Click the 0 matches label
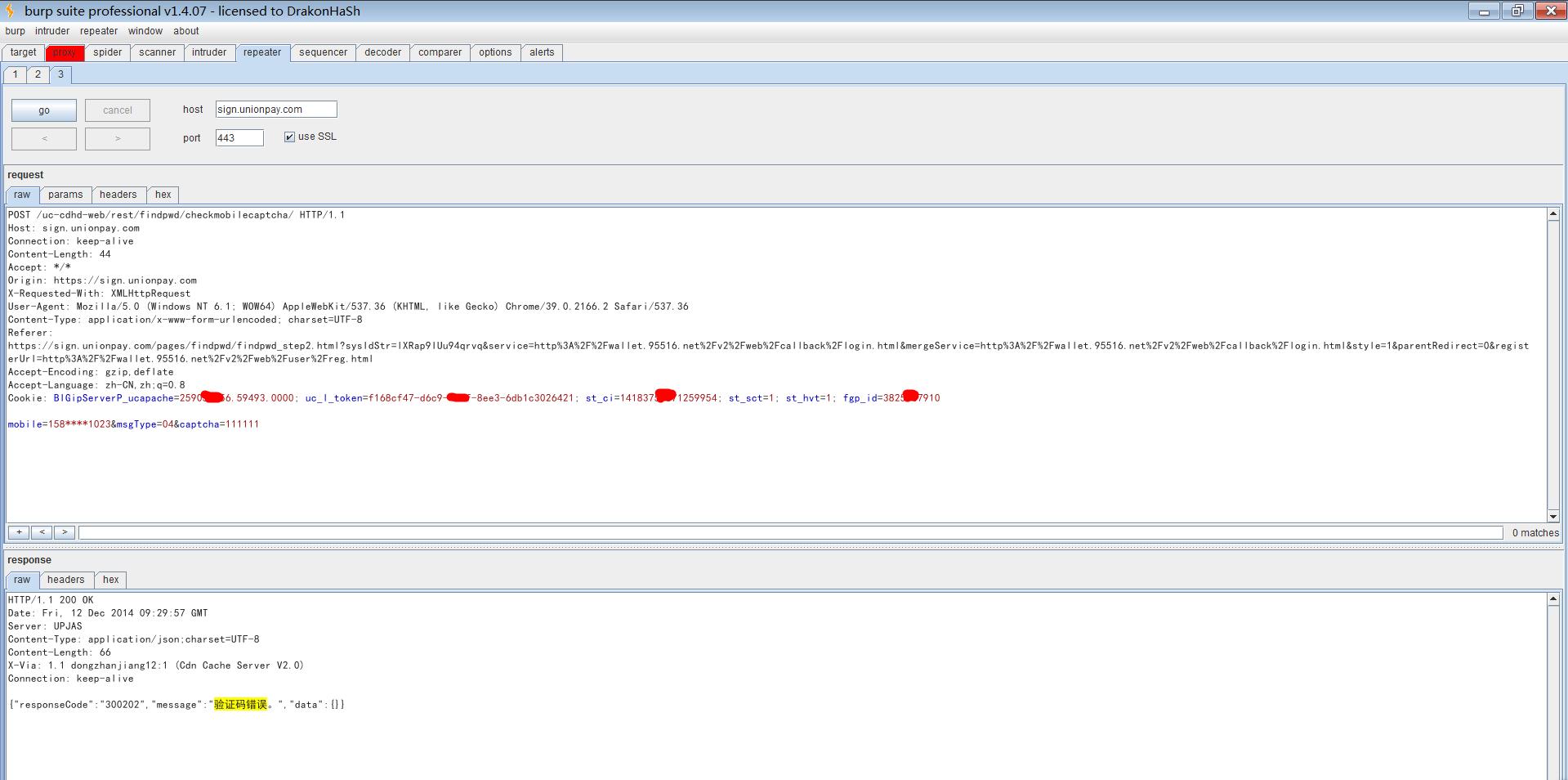 (1535, 533)
